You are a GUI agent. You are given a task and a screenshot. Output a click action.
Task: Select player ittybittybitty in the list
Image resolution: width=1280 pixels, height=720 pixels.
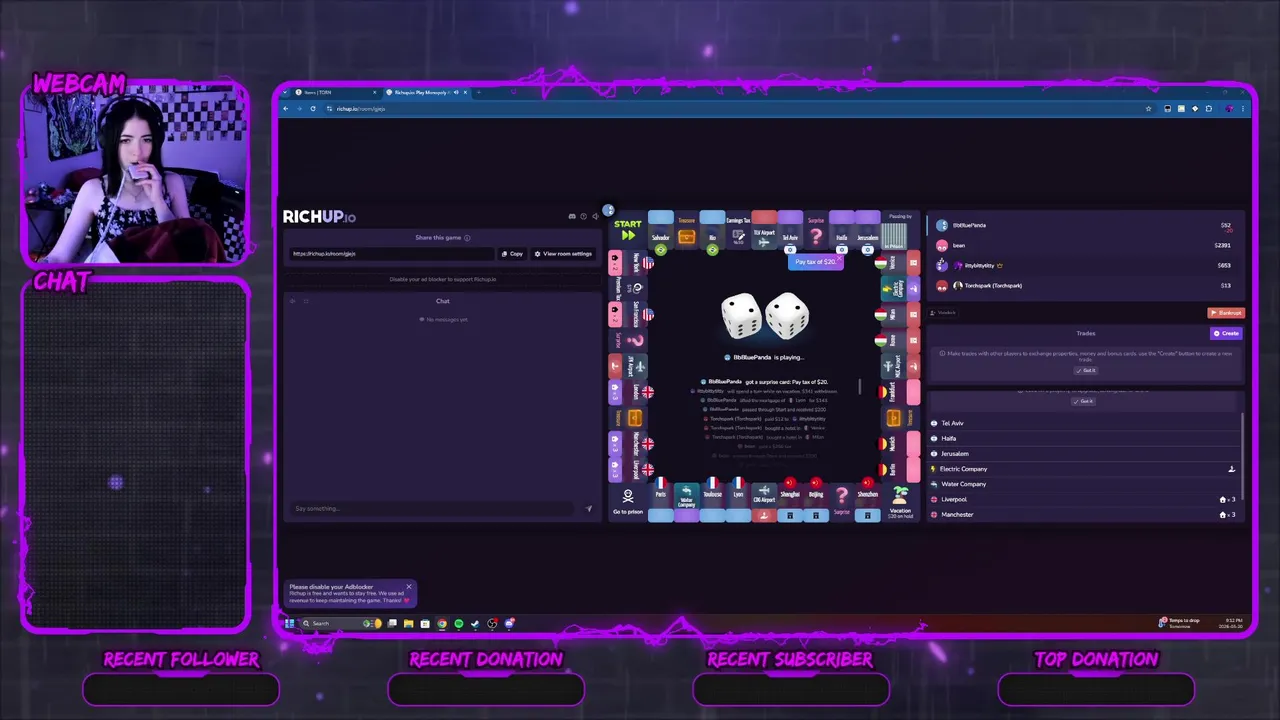[1085, 265]
